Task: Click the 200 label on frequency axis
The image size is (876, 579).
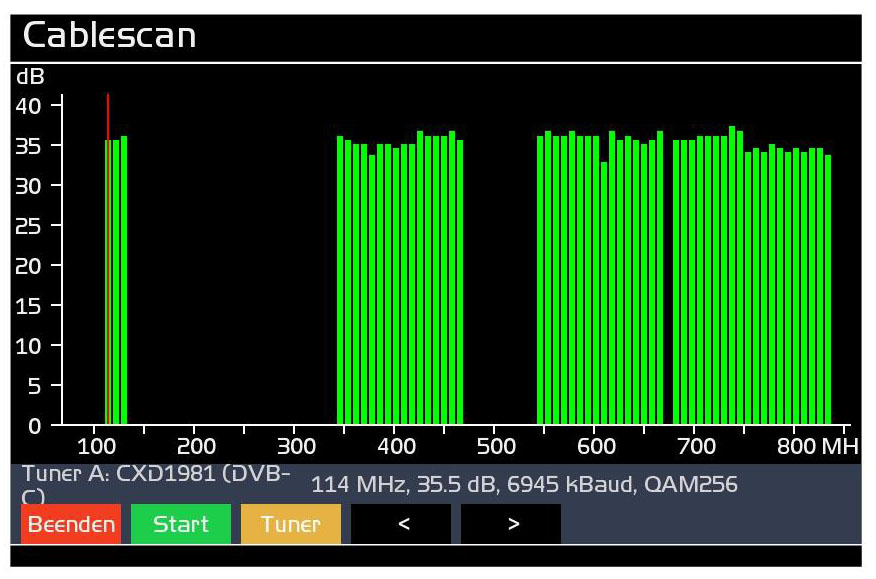Action: pyautogui.click(x=196, y=446)
